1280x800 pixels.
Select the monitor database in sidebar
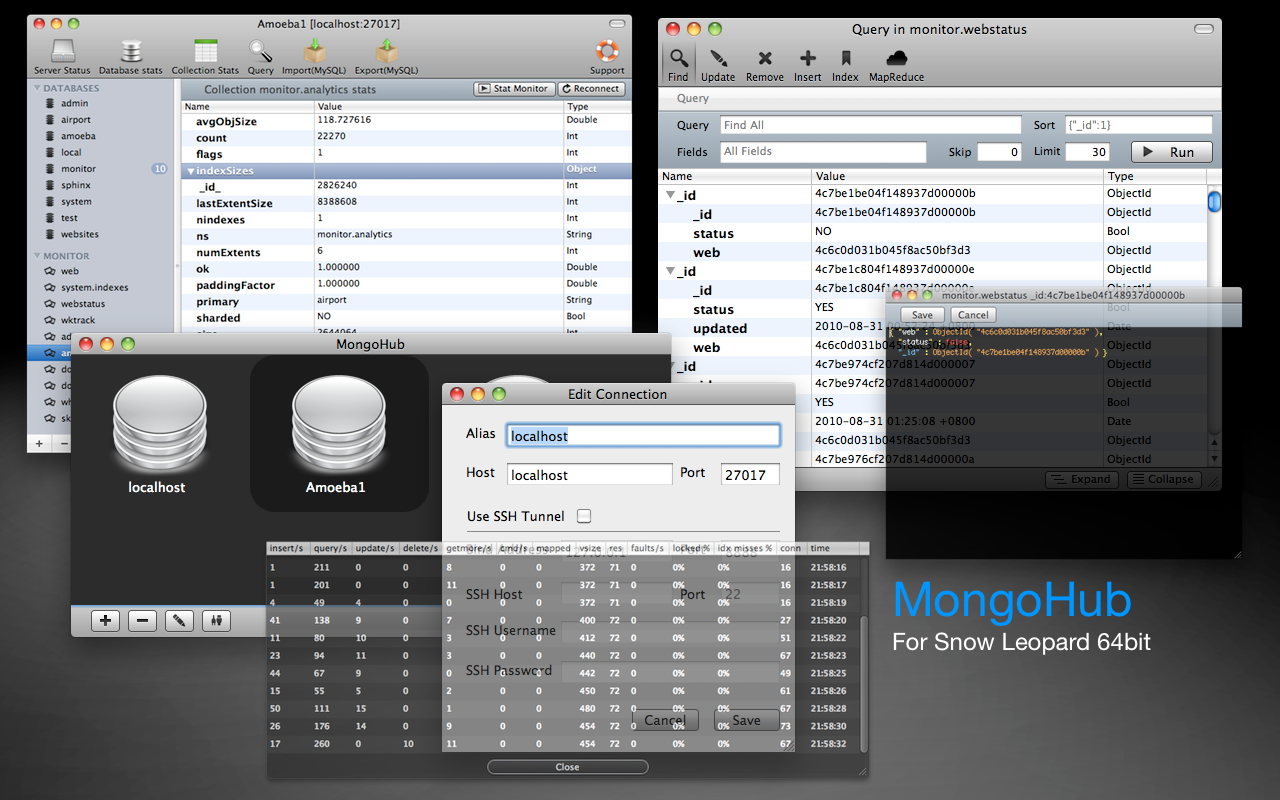(78, 169)
